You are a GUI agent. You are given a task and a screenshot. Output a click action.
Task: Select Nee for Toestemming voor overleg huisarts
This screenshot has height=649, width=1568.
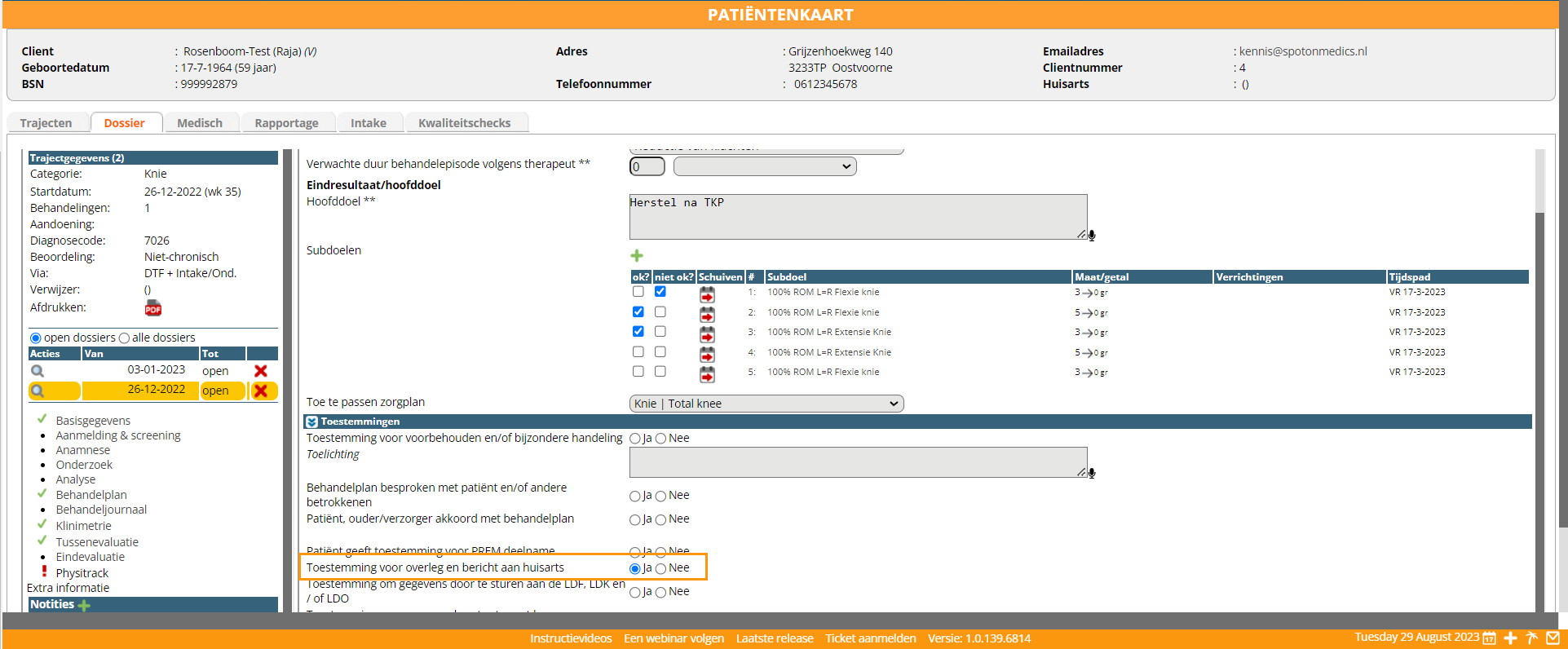click(x=661, y=569)
